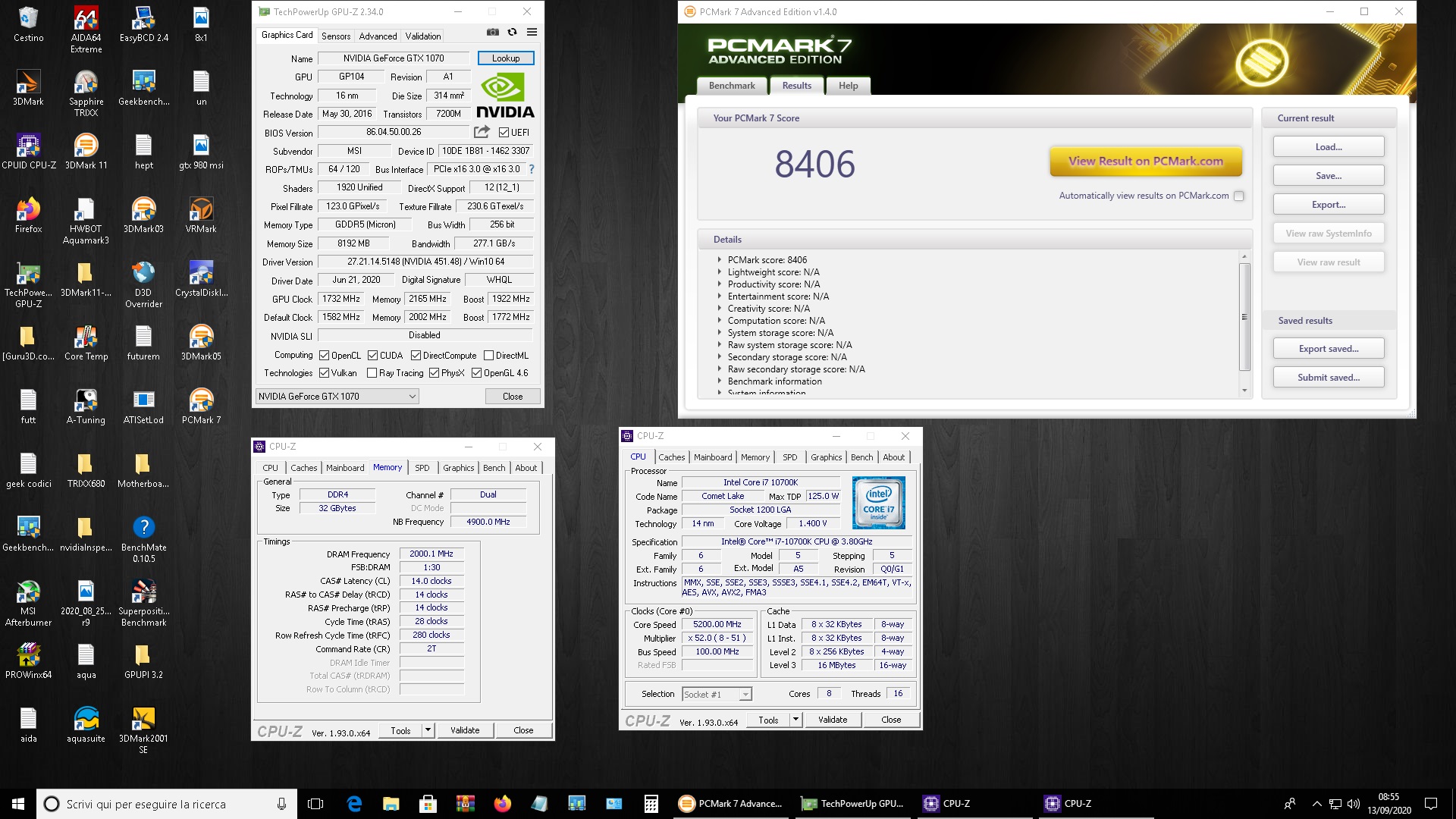Click scroll down arrow in Details list

[x=1244, y=391]
